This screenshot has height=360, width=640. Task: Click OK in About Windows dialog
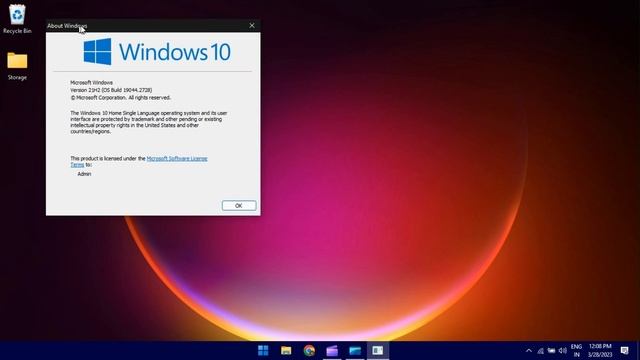click(x=239, y=206)
